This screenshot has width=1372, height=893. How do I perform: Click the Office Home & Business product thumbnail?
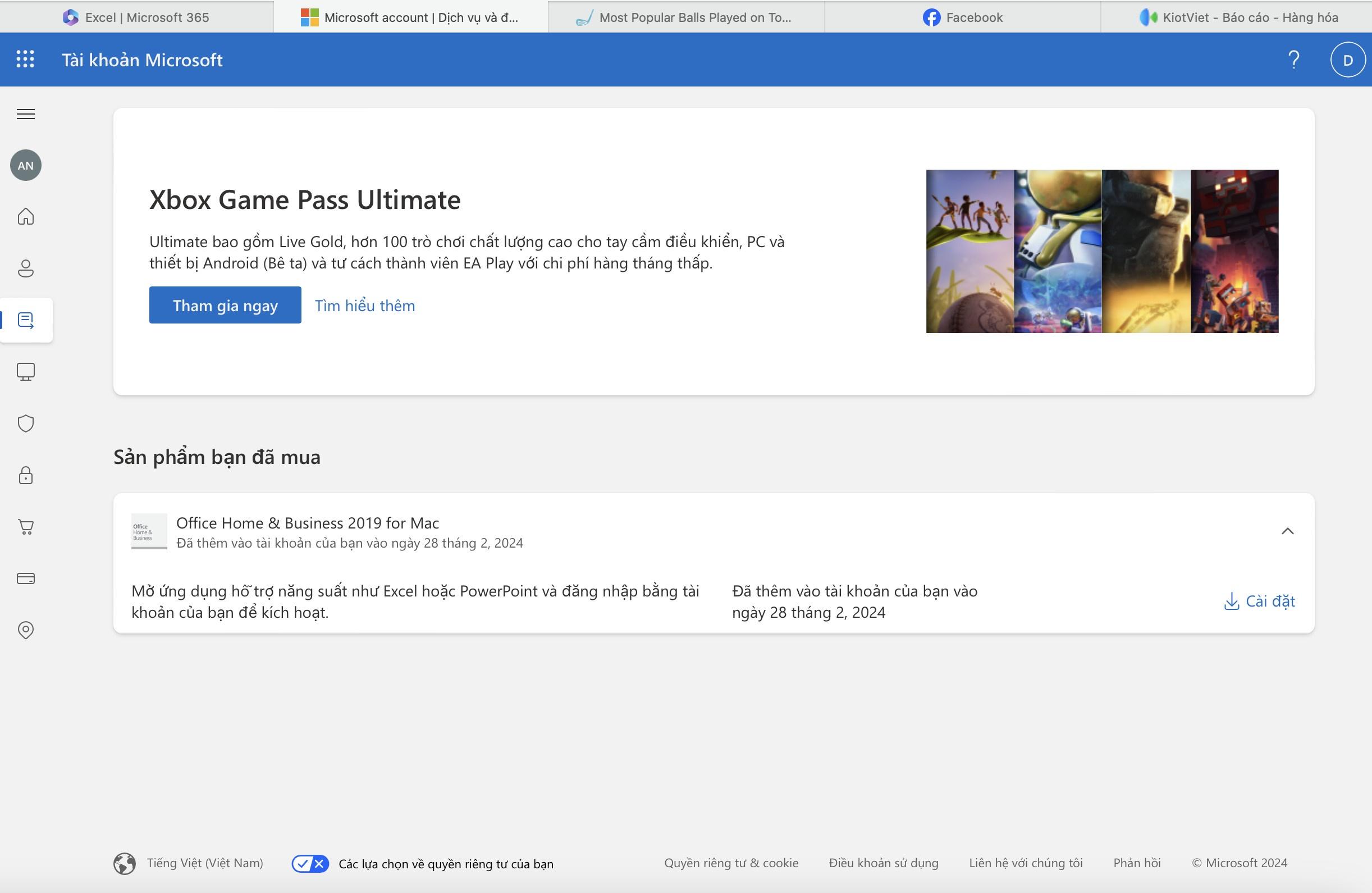[x=149, y=531]
